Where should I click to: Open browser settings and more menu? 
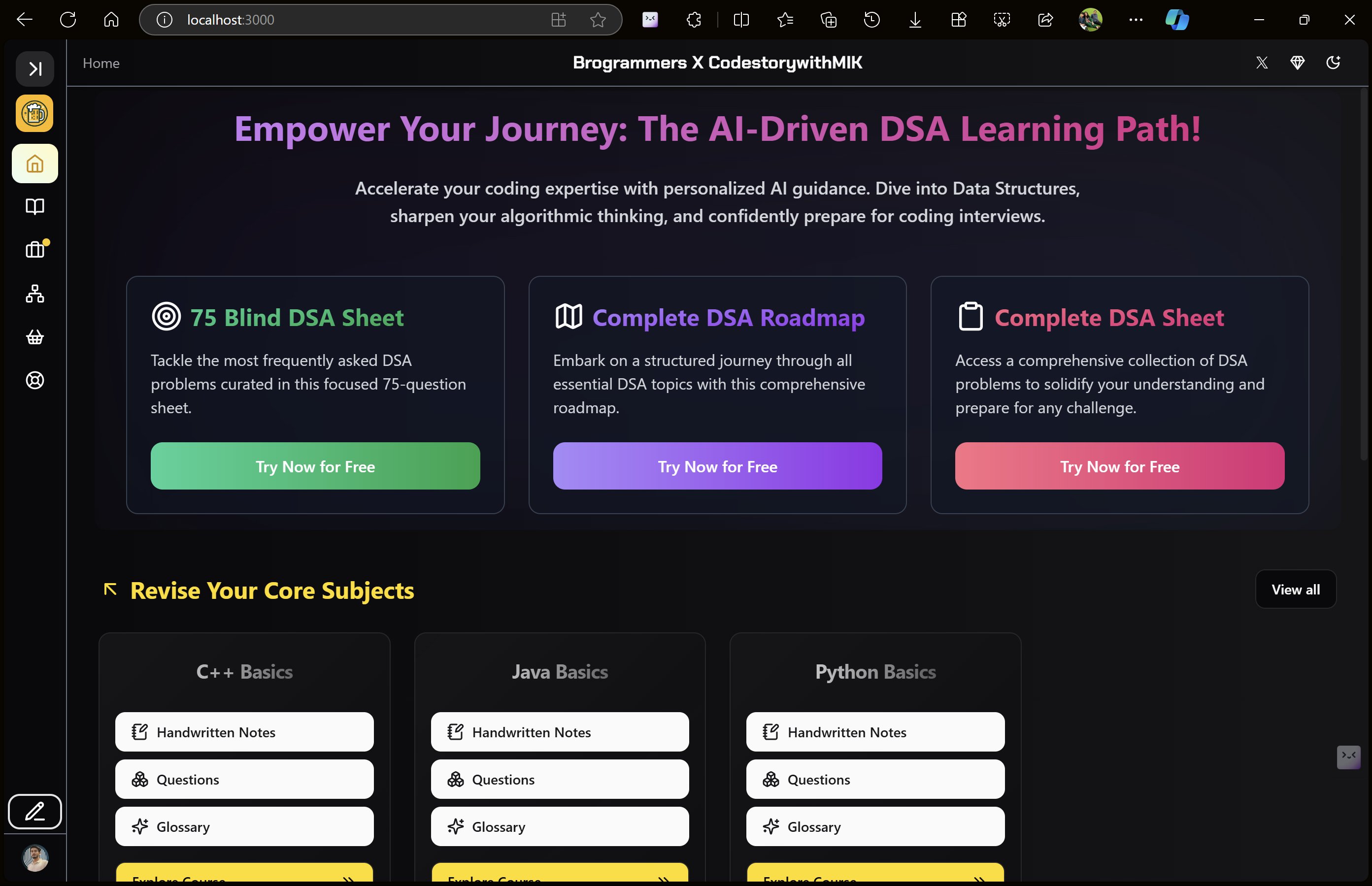[x=1136, y=20]
